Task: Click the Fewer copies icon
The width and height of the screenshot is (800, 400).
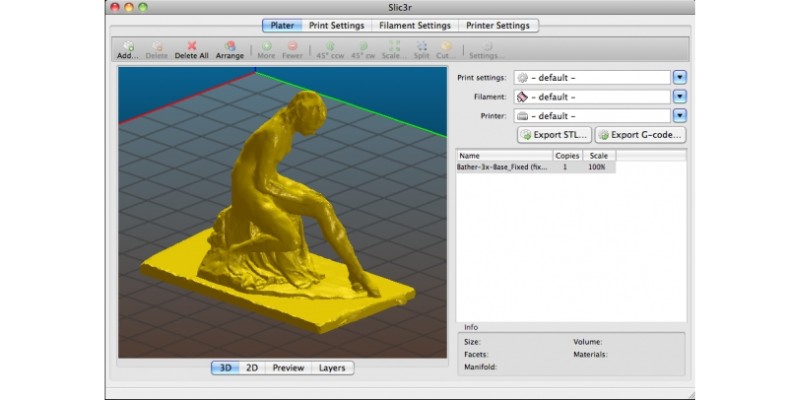Action: pos(293,47)
